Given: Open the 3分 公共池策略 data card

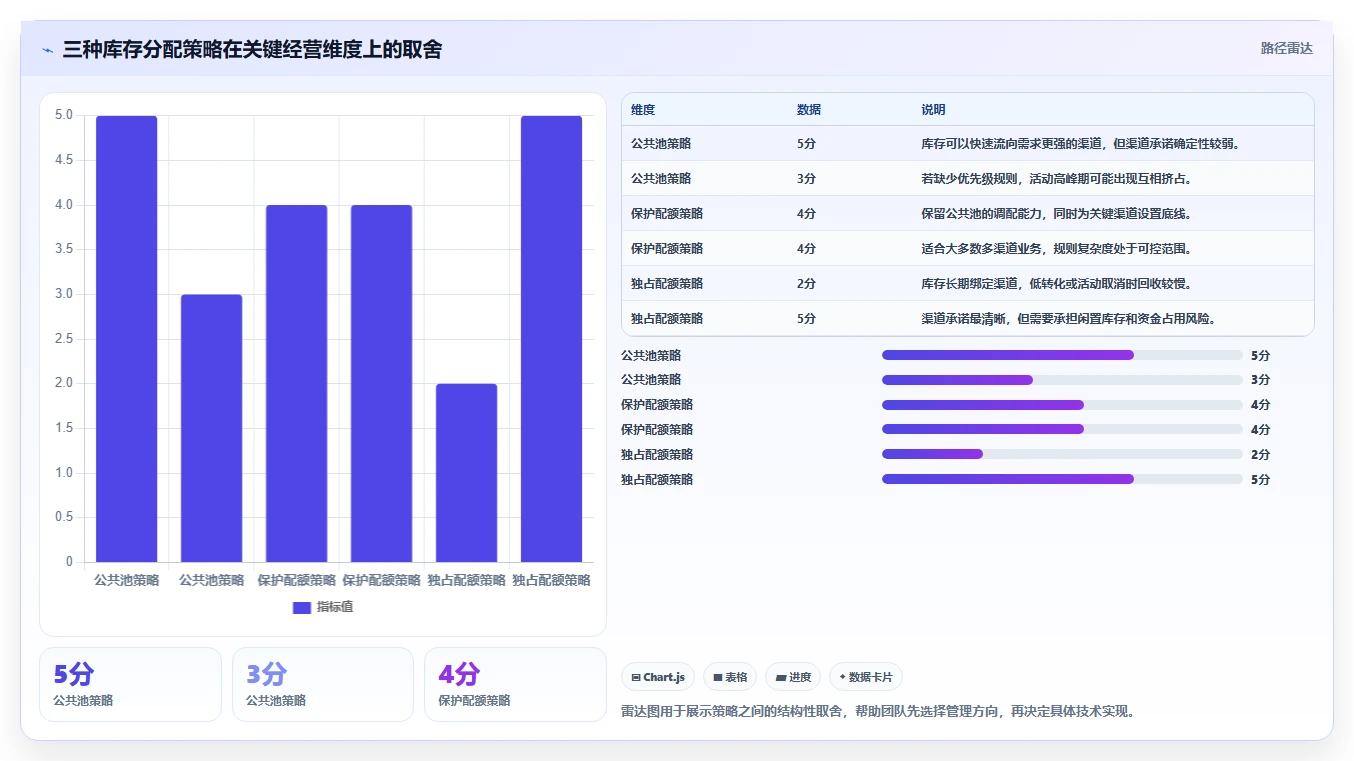Looking at the screenshot, I should coord(323,684).
